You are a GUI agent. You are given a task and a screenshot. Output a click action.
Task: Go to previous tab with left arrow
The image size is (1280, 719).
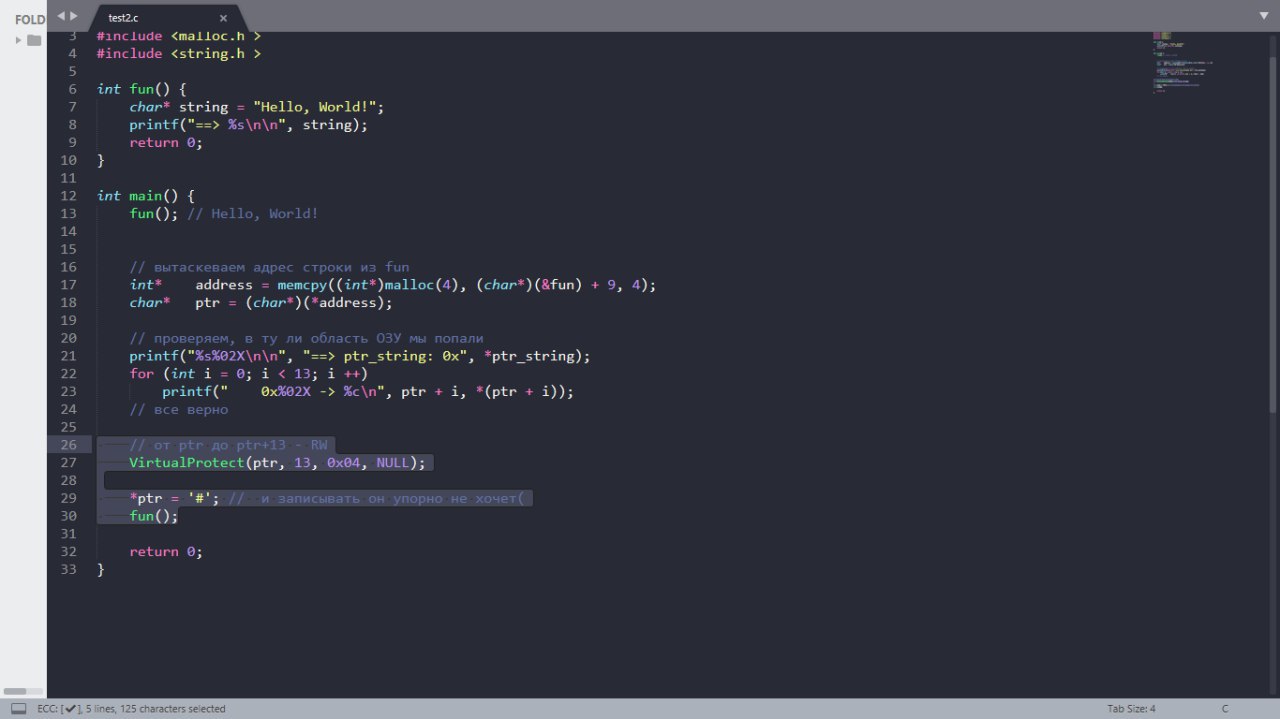(x=61, y=16)
